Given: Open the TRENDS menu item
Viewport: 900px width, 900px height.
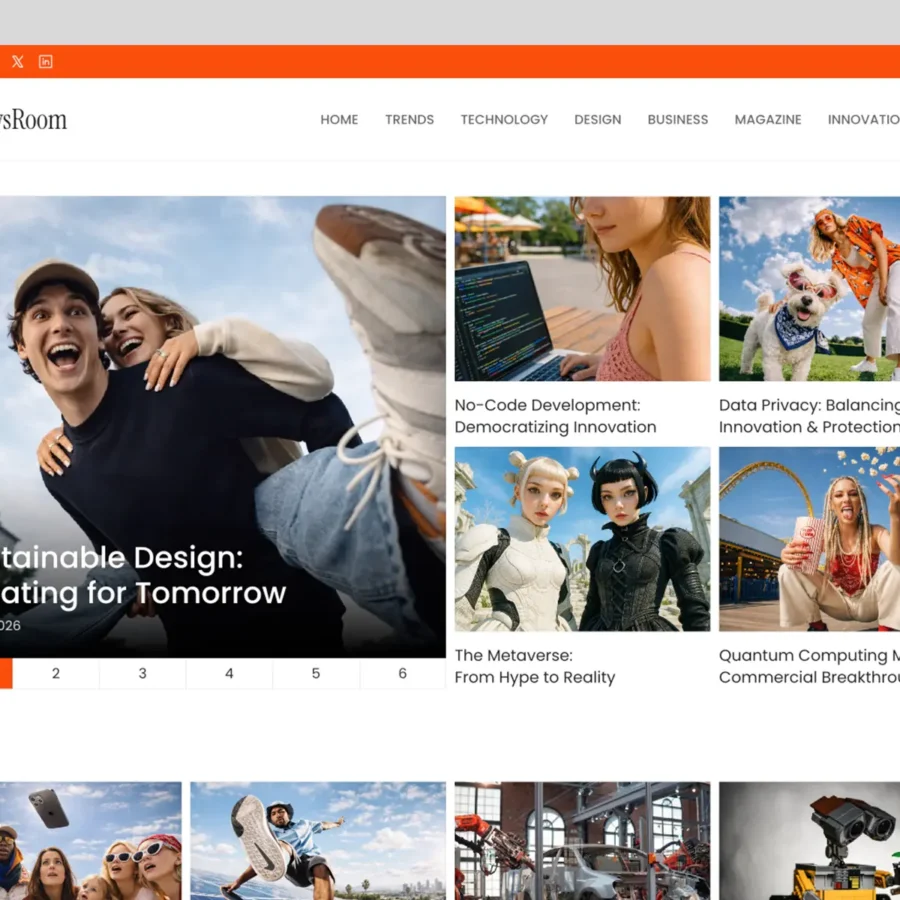Looking at the screenshot, I should [409, 119].
